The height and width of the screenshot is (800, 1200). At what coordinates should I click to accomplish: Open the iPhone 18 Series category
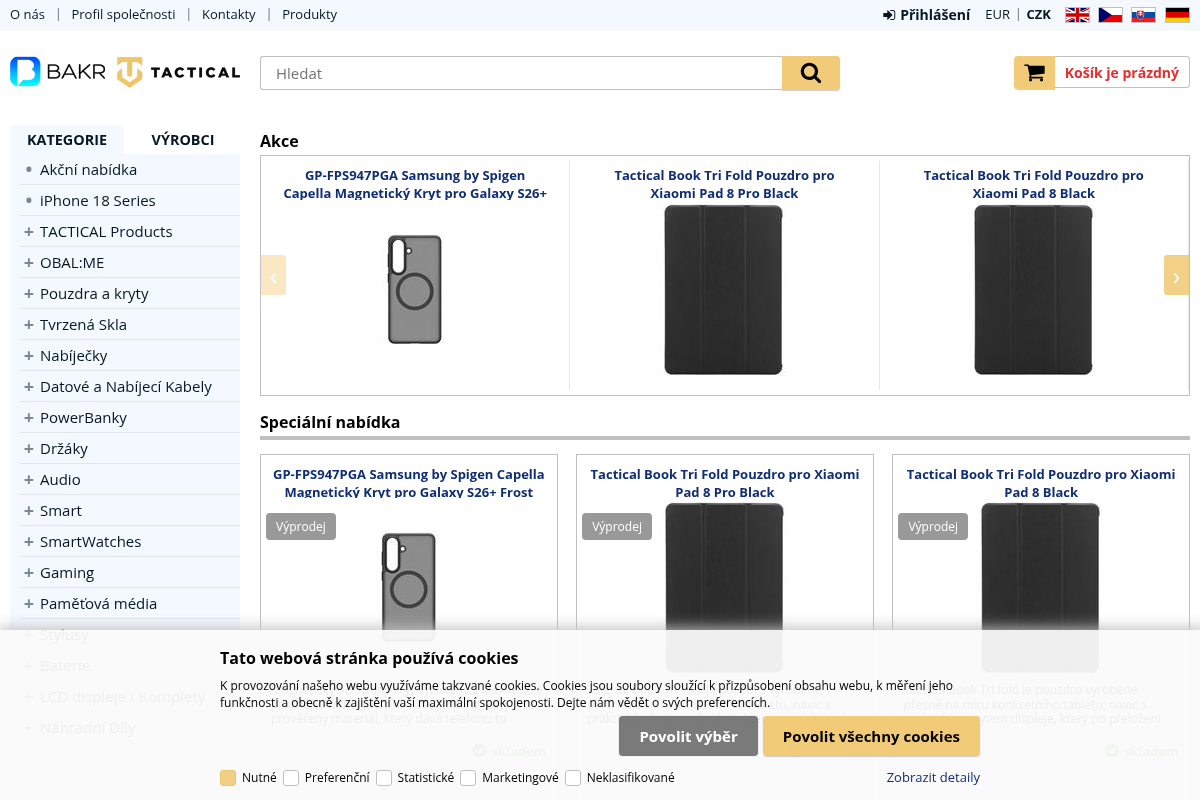point(98,201)
